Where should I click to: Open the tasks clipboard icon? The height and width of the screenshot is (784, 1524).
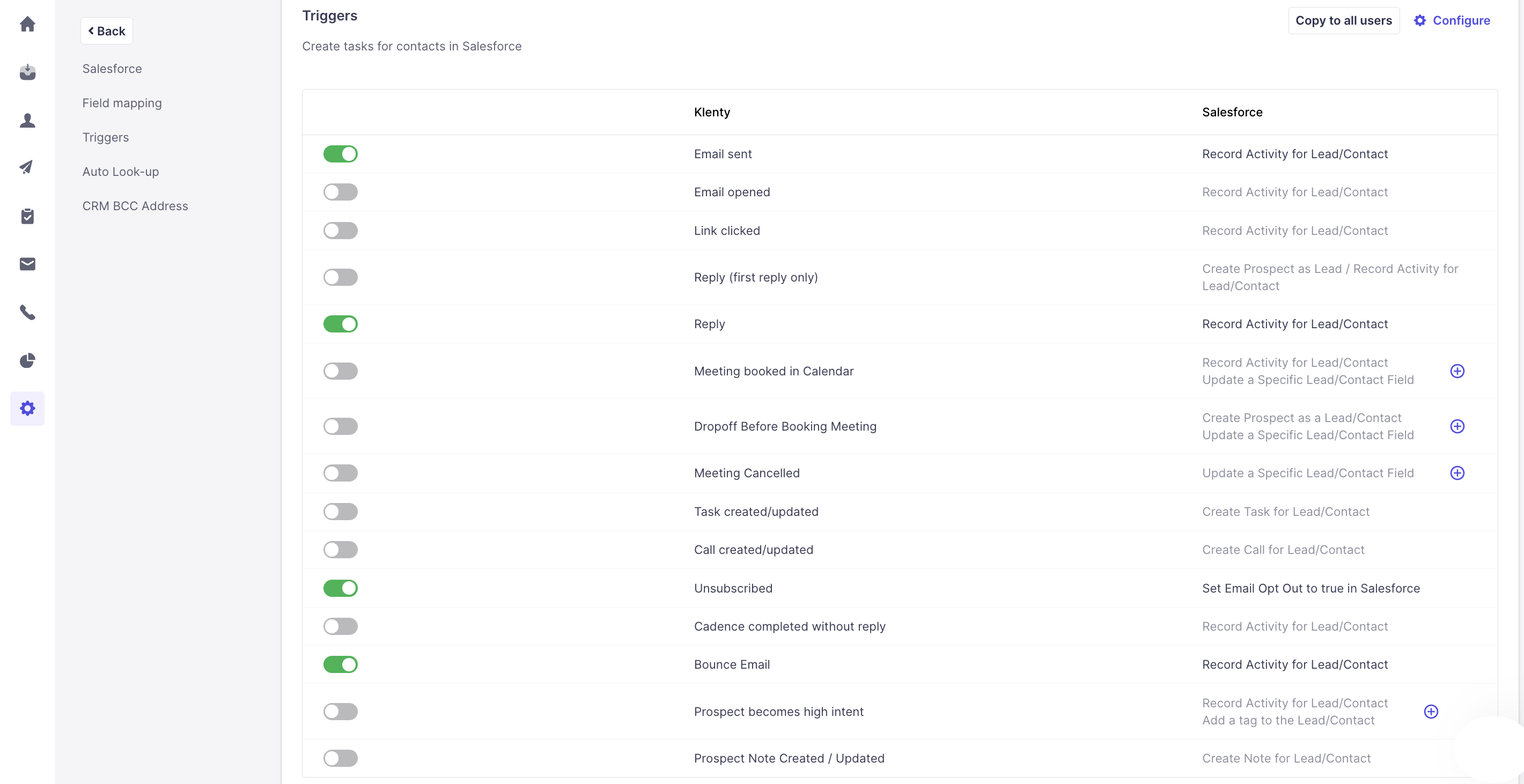click(x=27, y=217)
